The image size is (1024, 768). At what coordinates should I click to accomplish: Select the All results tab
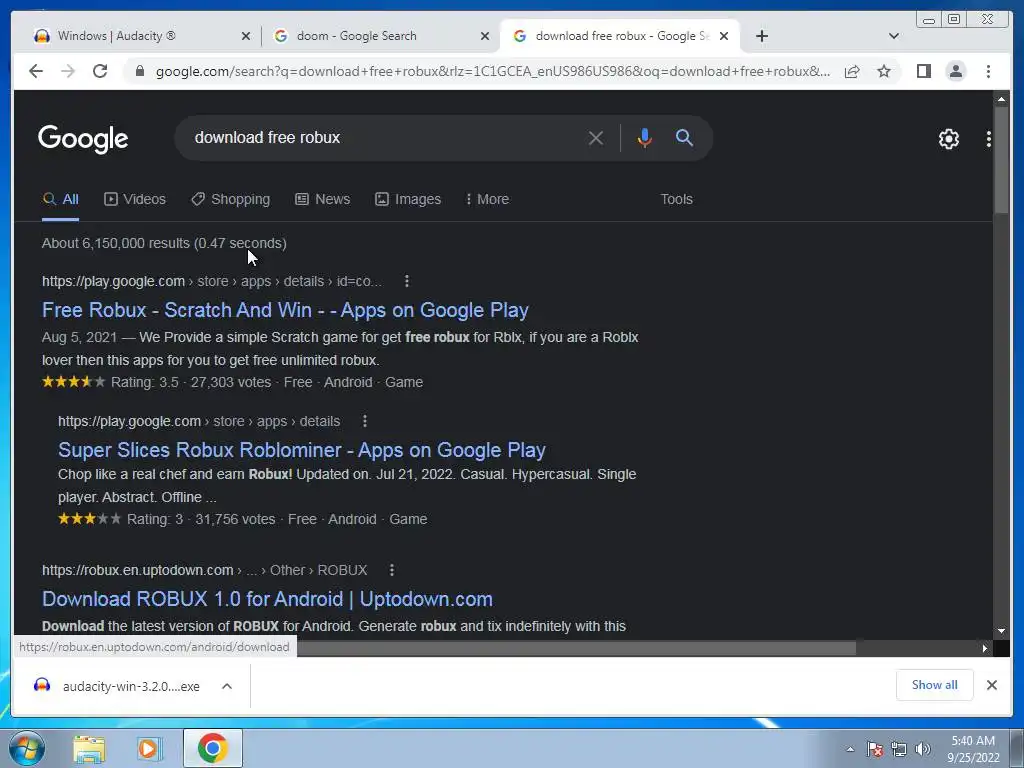click(x=61, y=199)
